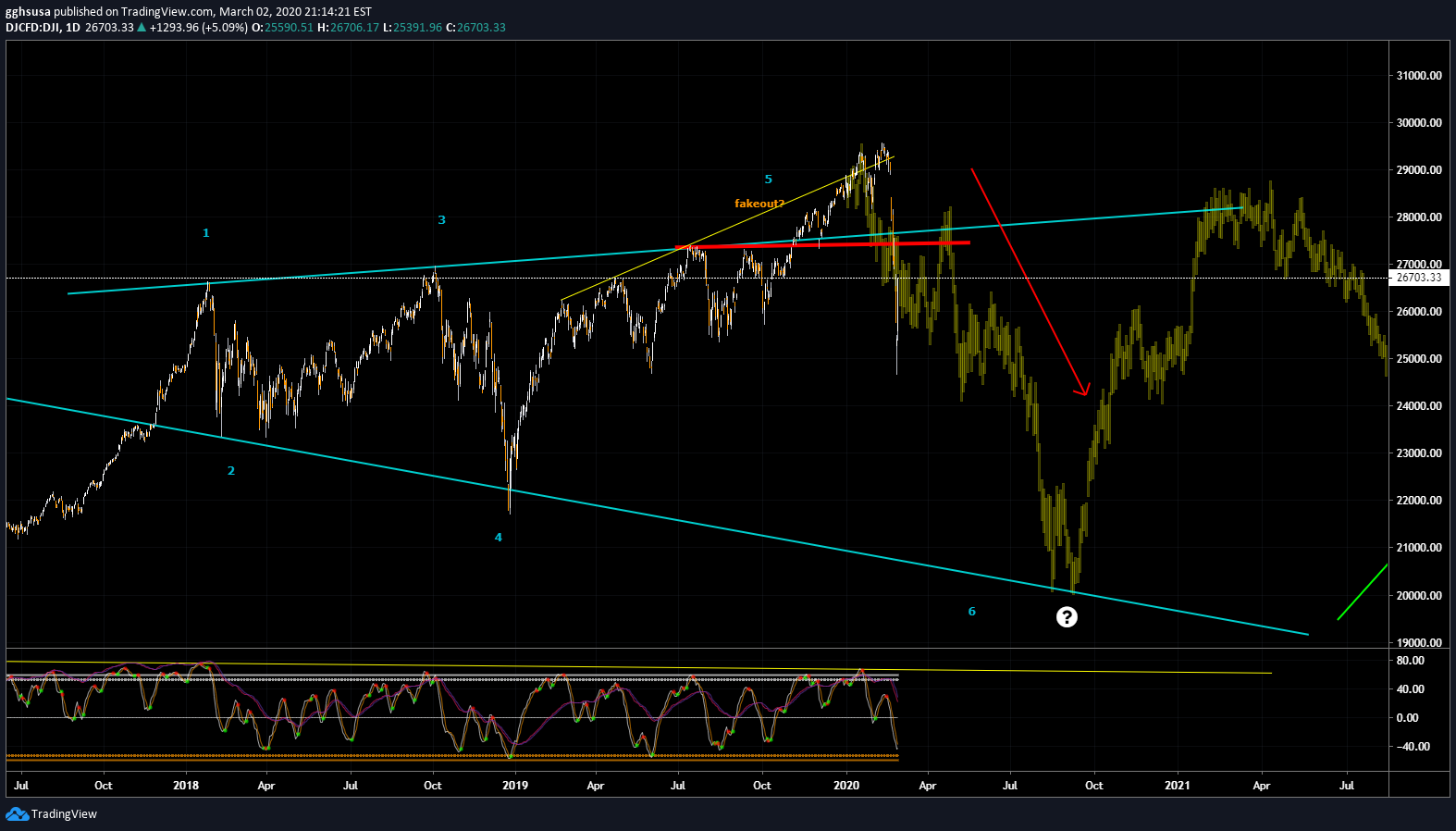Click the opening price value O:25590.51
The height and width of the screenshot is (831, 1456).
(x=283, y=28)
